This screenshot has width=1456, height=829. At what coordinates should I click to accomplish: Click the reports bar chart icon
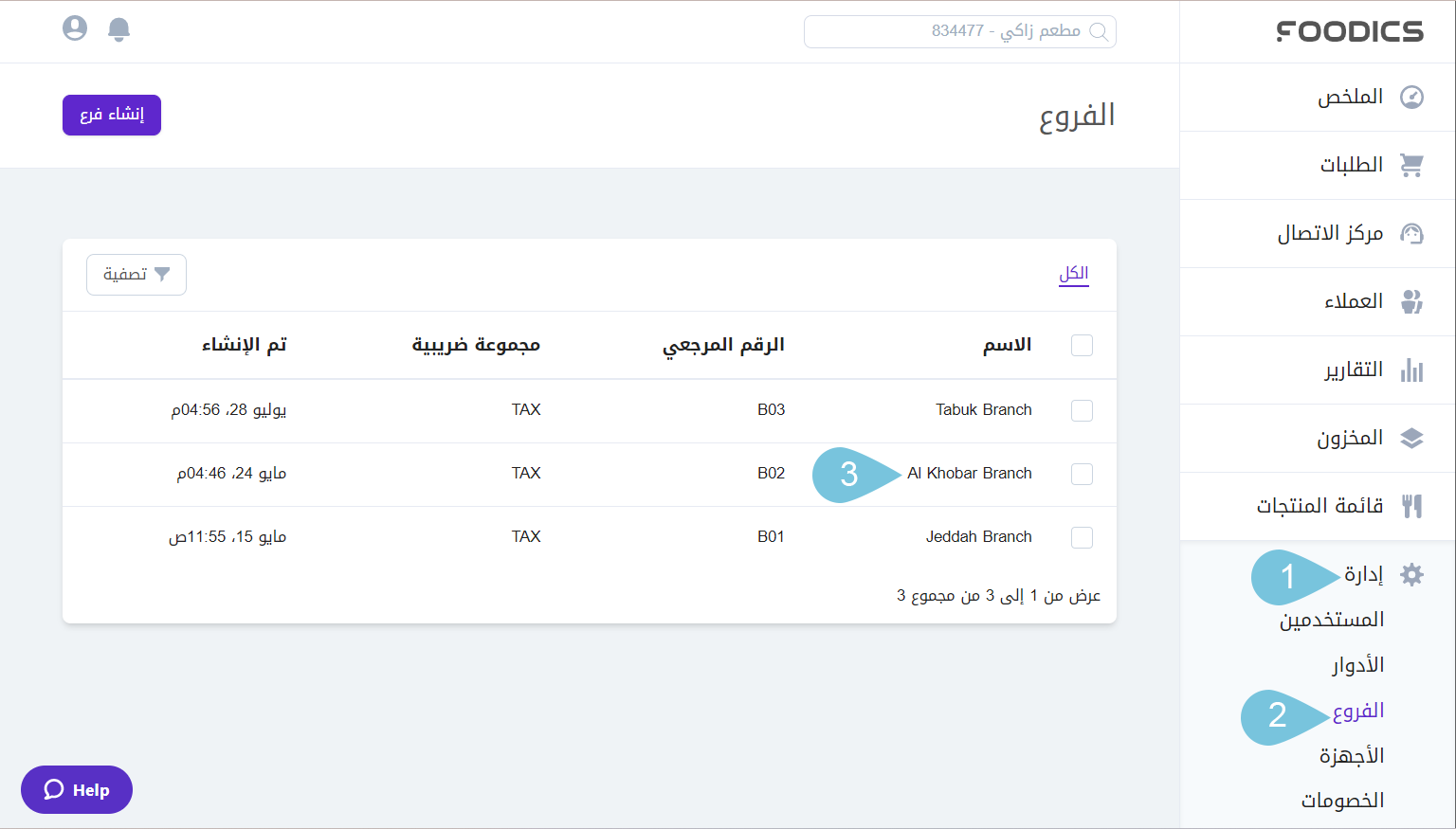click(x=1411, y=370)
